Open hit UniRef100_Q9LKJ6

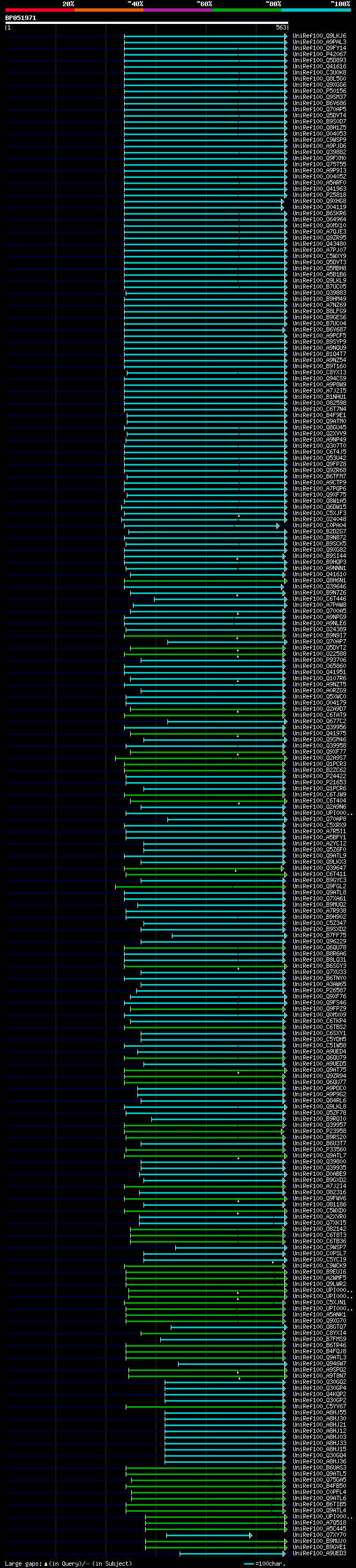[319, 36]
